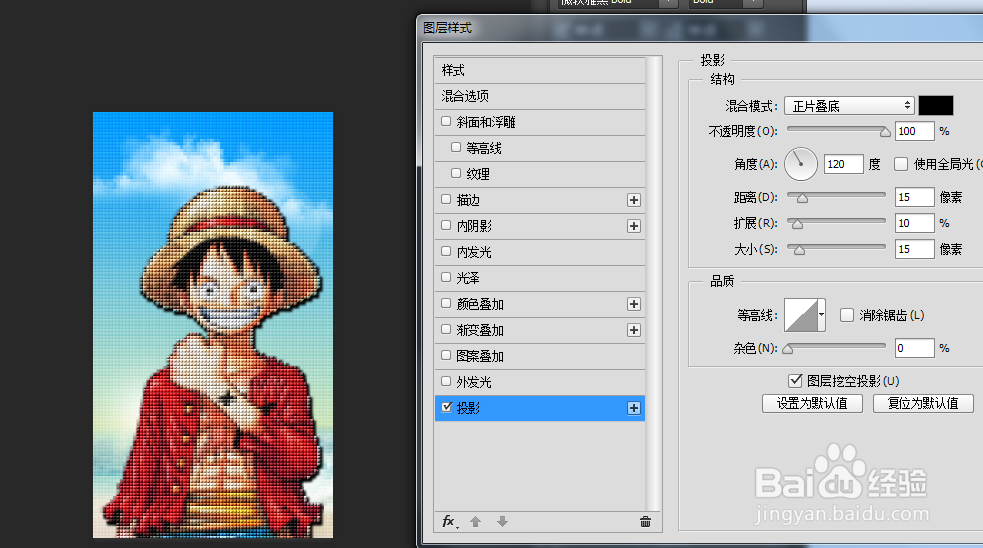983x548 pixels.
Task: Open the 等高线 contour preview thumbnail
Action: pyautogui.click(x=801, y=315)
